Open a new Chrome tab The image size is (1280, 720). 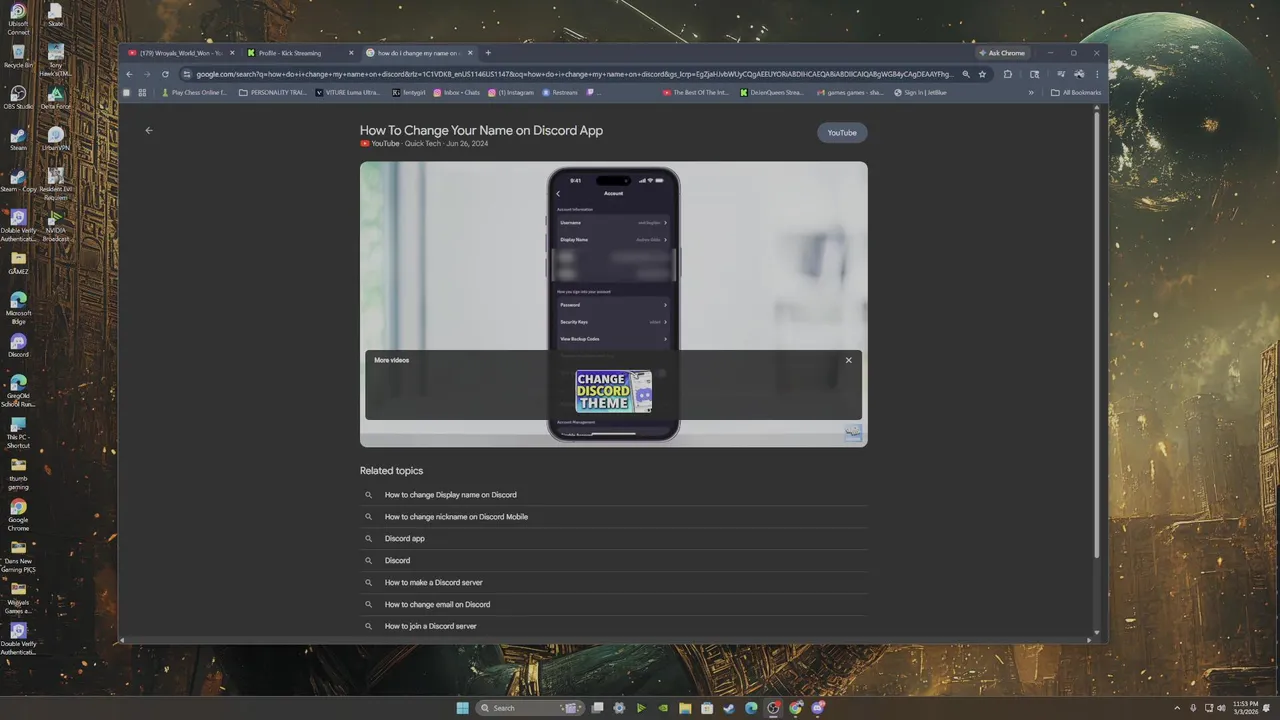(488, 53)
